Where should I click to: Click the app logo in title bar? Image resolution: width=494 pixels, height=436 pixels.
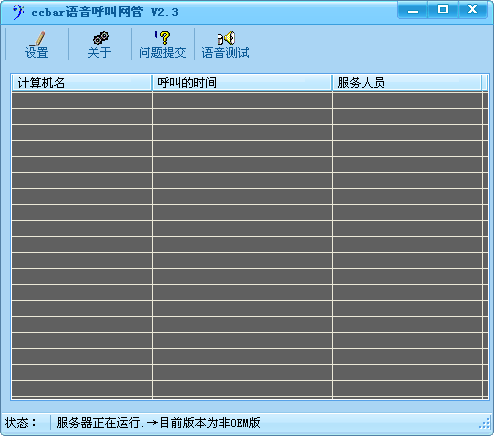[18, 12]
